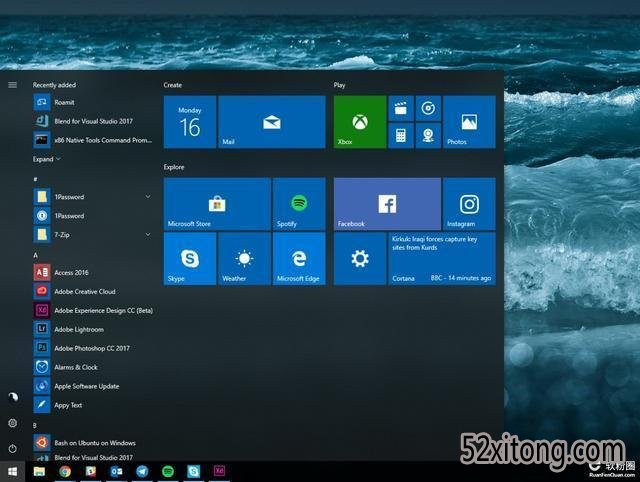Open the Groove Music disc tile
This screenshot has width=640, height=482.
(428, 108)
